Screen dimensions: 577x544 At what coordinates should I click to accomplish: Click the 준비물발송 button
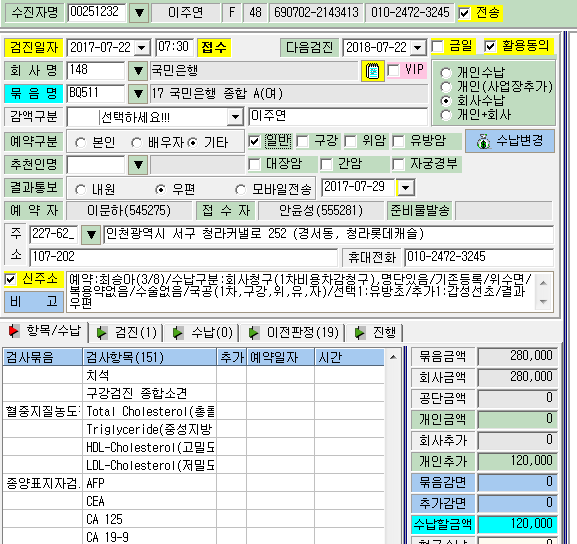click(x=420, y=211)
